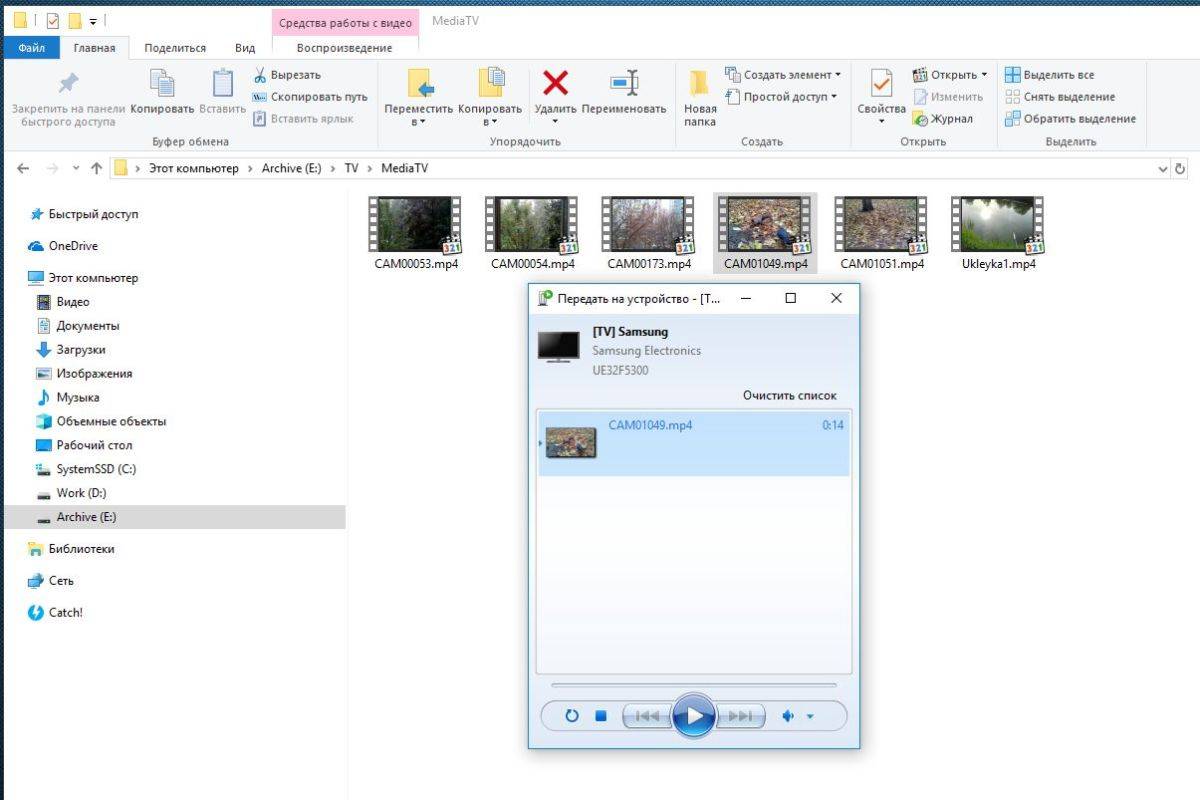Create a new folder with Новая папка

[700, 97]
